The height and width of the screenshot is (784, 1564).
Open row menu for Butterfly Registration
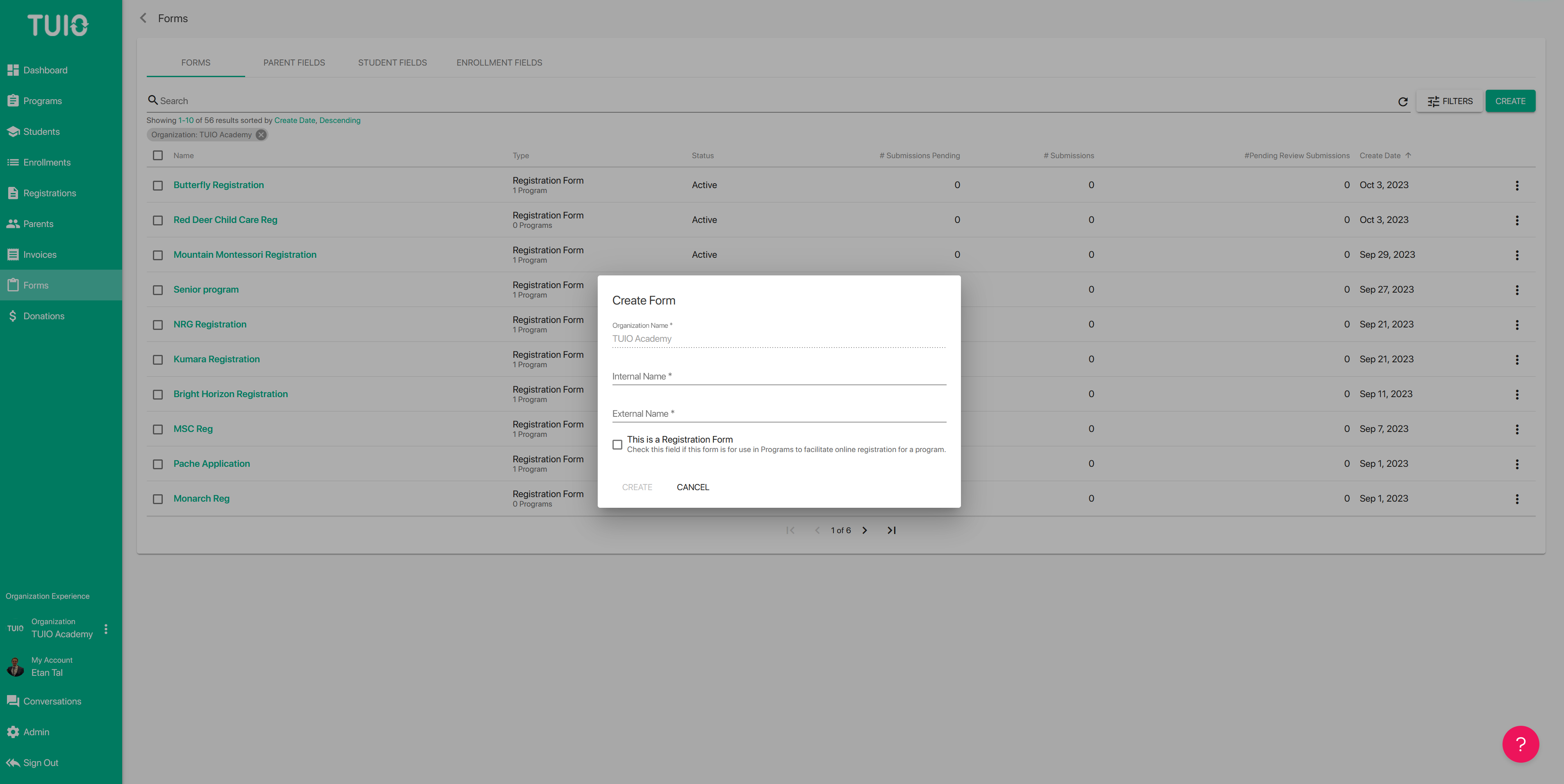[x=1516, y=185]
